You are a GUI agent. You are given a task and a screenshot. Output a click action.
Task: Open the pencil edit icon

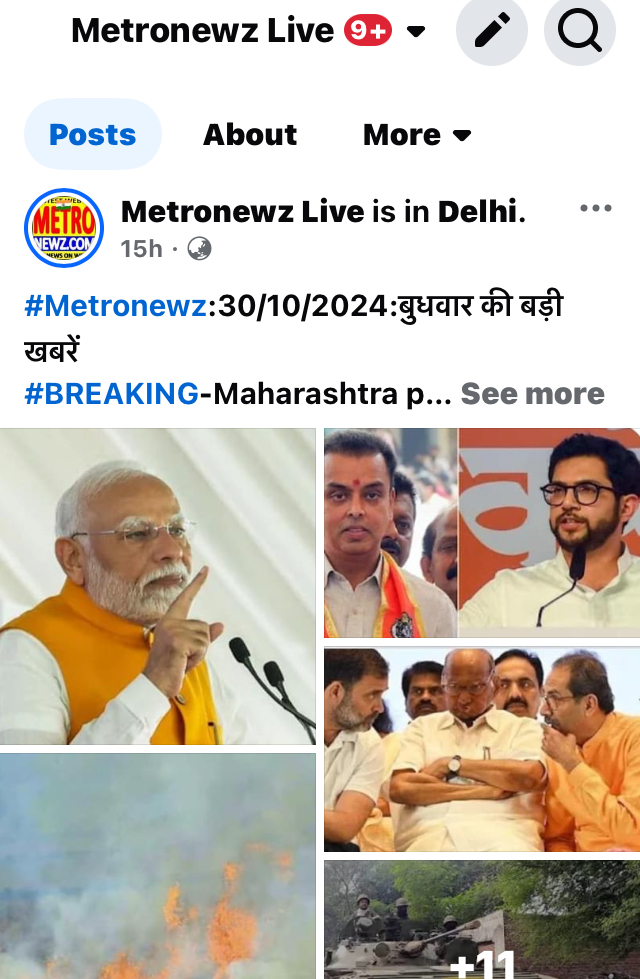tap(491, 29)
